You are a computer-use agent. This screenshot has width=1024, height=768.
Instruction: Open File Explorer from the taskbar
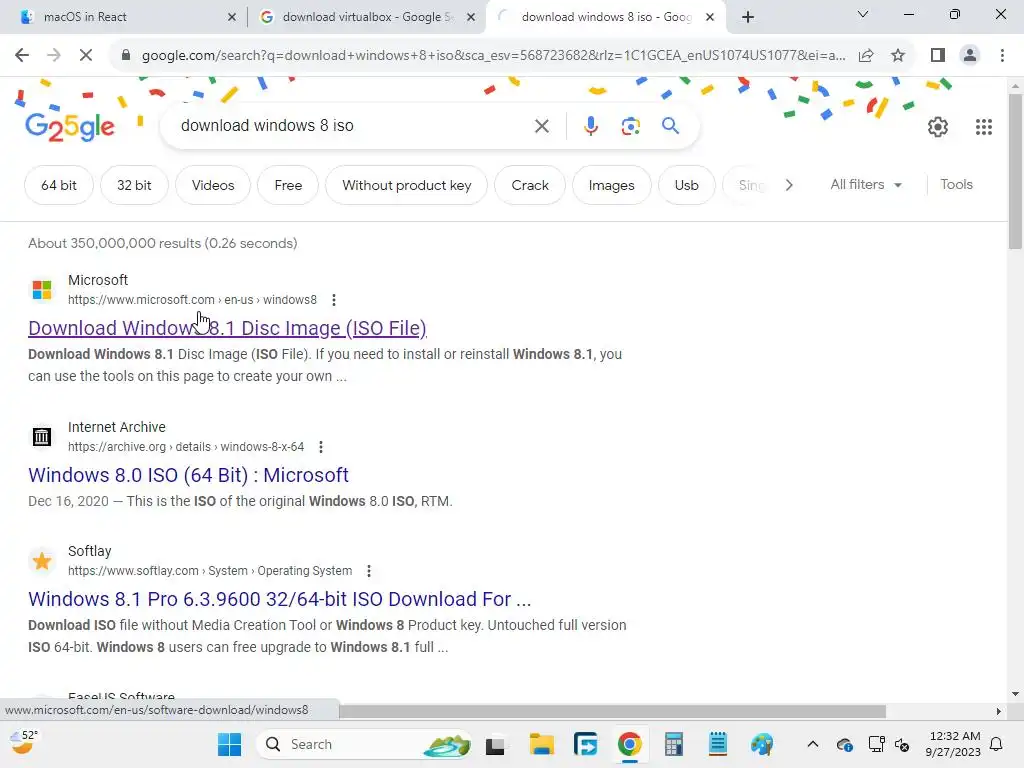pyautogui.click(x=541, y=744)
